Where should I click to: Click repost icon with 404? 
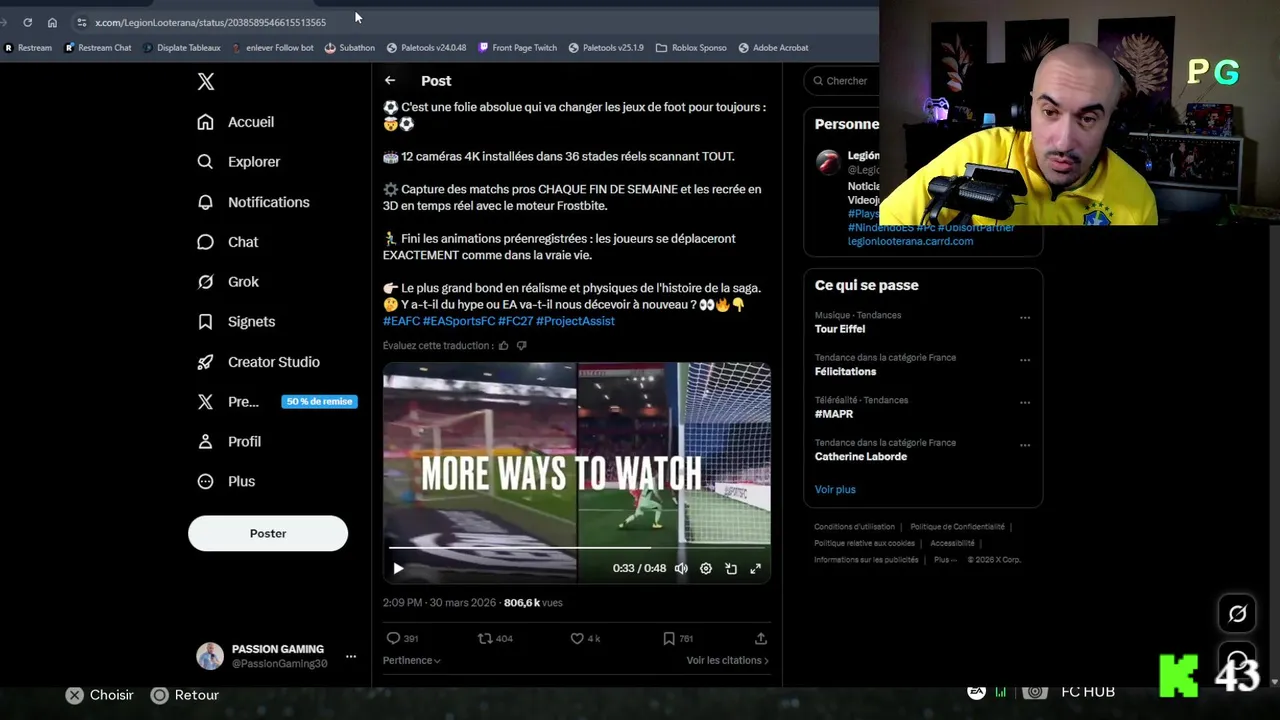point(495,638)
